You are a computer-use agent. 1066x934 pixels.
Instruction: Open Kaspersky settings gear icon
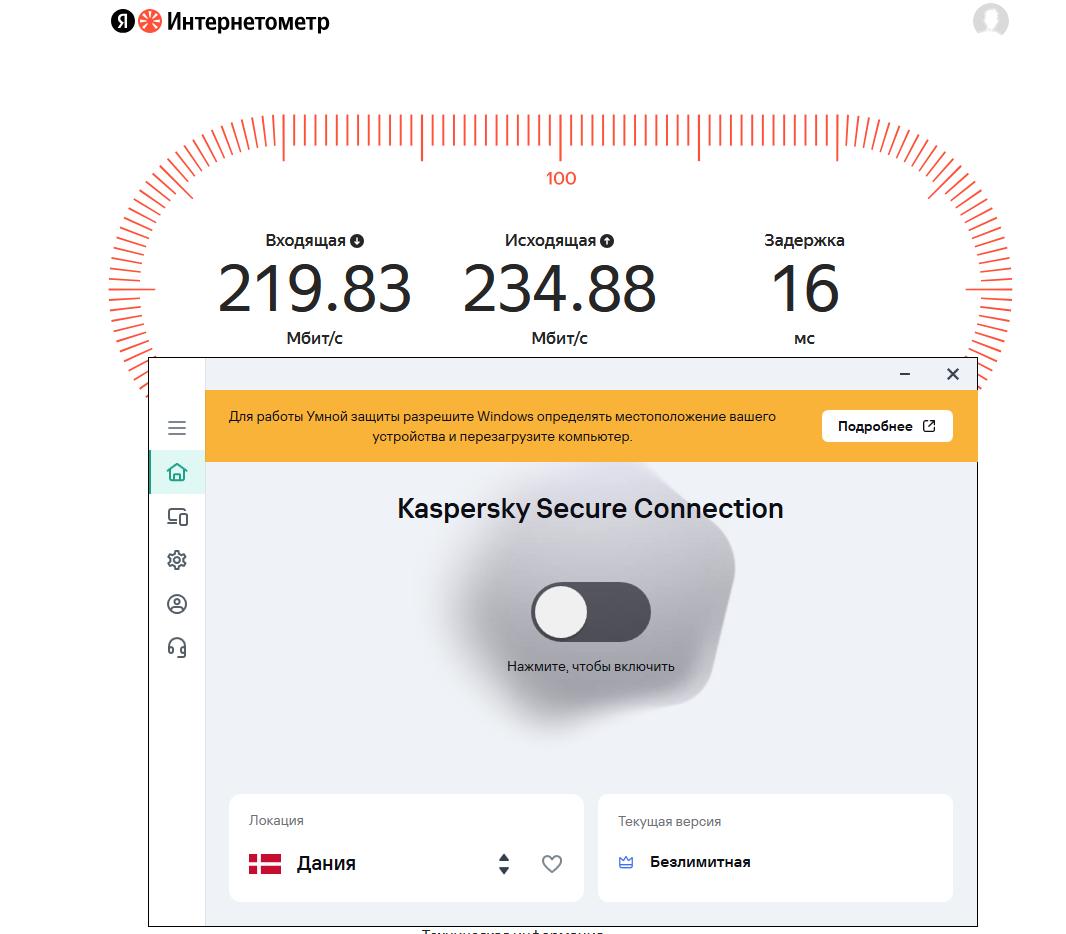coord(177,560)
